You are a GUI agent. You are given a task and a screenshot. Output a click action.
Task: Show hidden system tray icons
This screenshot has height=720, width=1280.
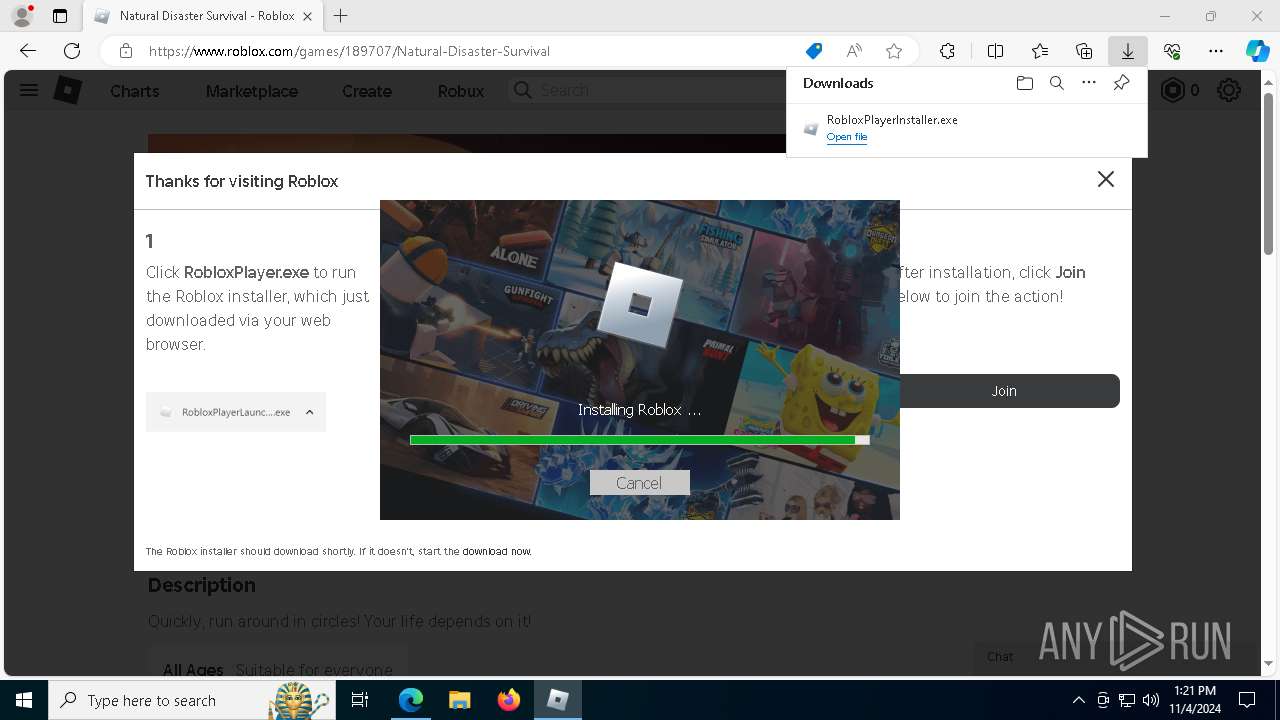pos(1078,700)
